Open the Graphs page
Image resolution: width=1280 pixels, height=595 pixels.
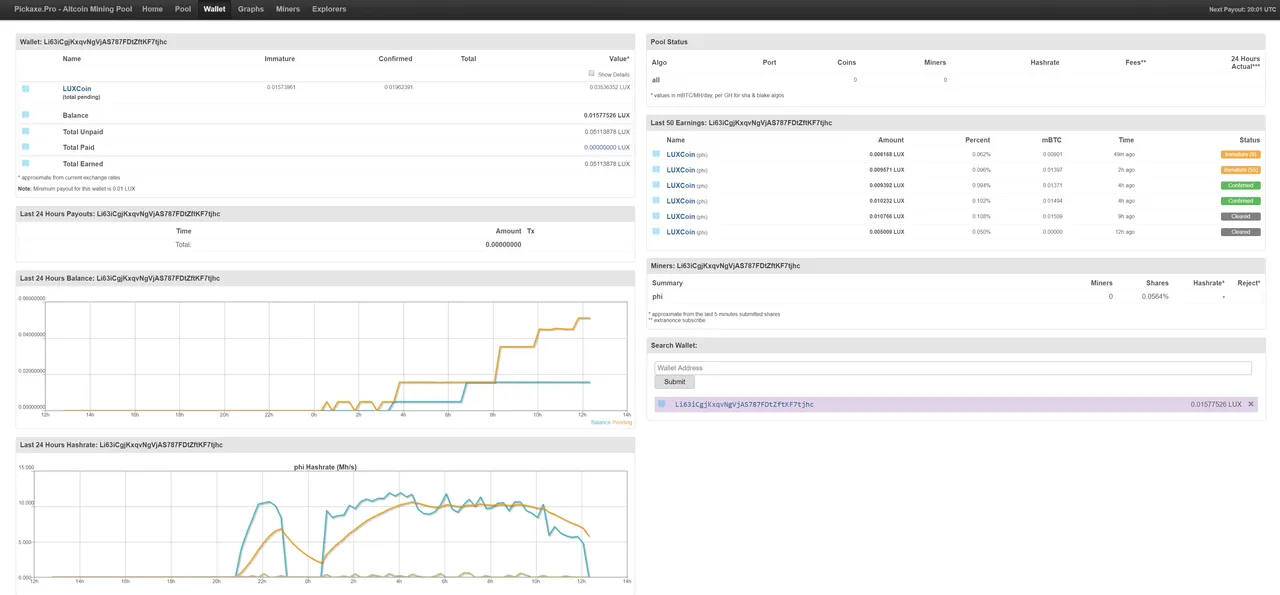(251, 9)
